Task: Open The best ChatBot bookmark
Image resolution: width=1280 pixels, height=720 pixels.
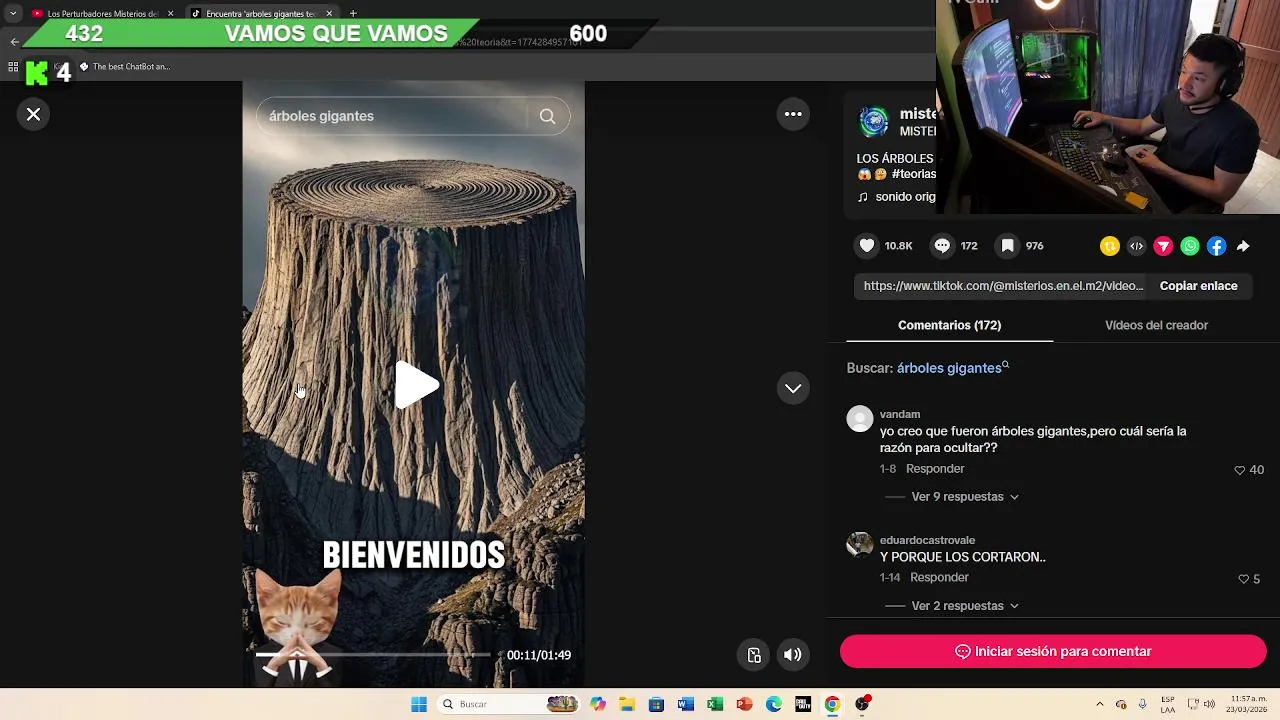Action: (x=125, y=67)
